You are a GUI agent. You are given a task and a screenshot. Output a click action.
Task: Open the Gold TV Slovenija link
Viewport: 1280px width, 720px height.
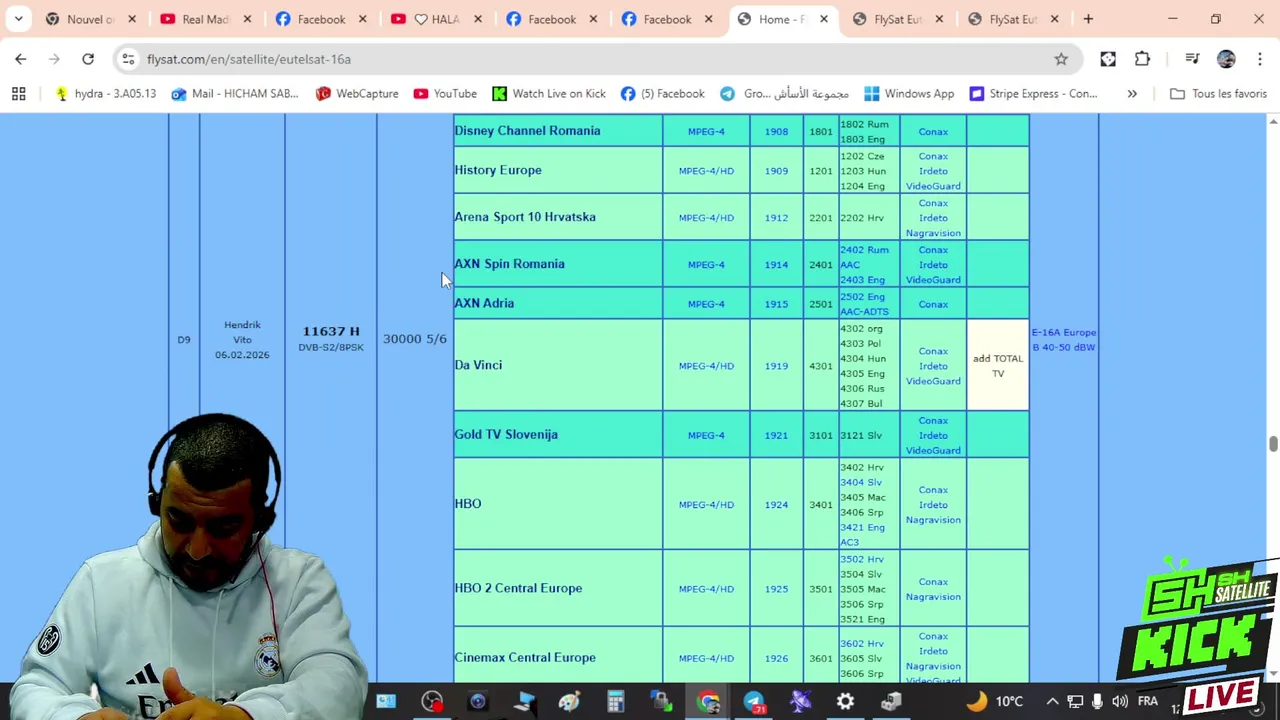click(x=506, y=435)
